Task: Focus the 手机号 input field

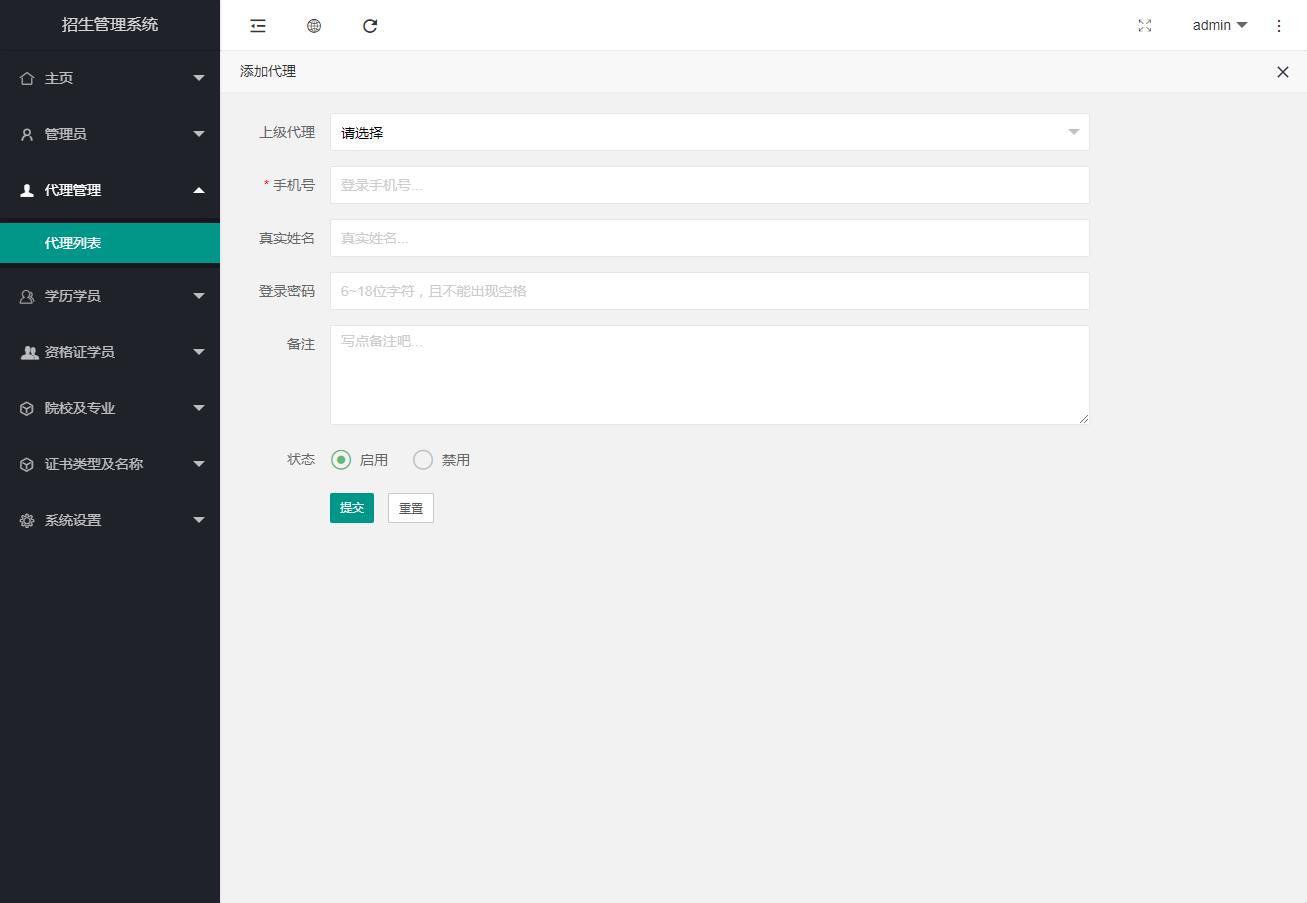Action: click(x=709, y=185)
